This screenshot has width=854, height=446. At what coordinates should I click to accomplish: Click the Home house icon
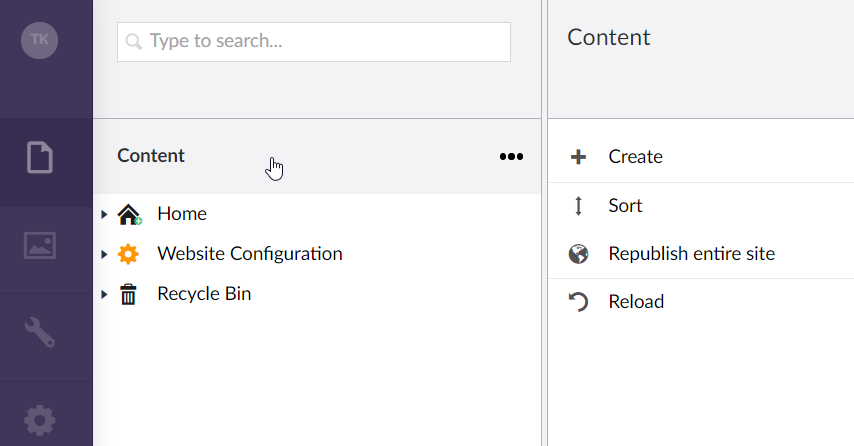(129, 214)
